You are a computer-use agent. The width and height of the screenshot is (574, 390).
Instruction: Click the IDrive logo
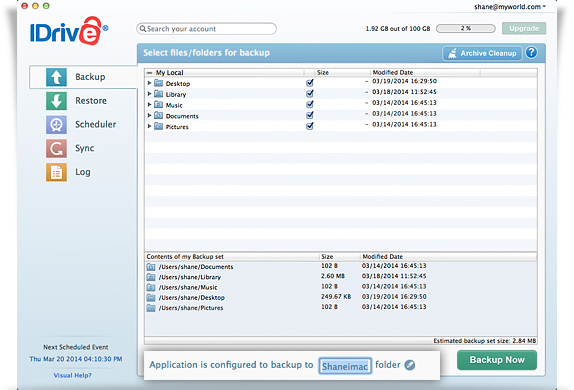69,31
